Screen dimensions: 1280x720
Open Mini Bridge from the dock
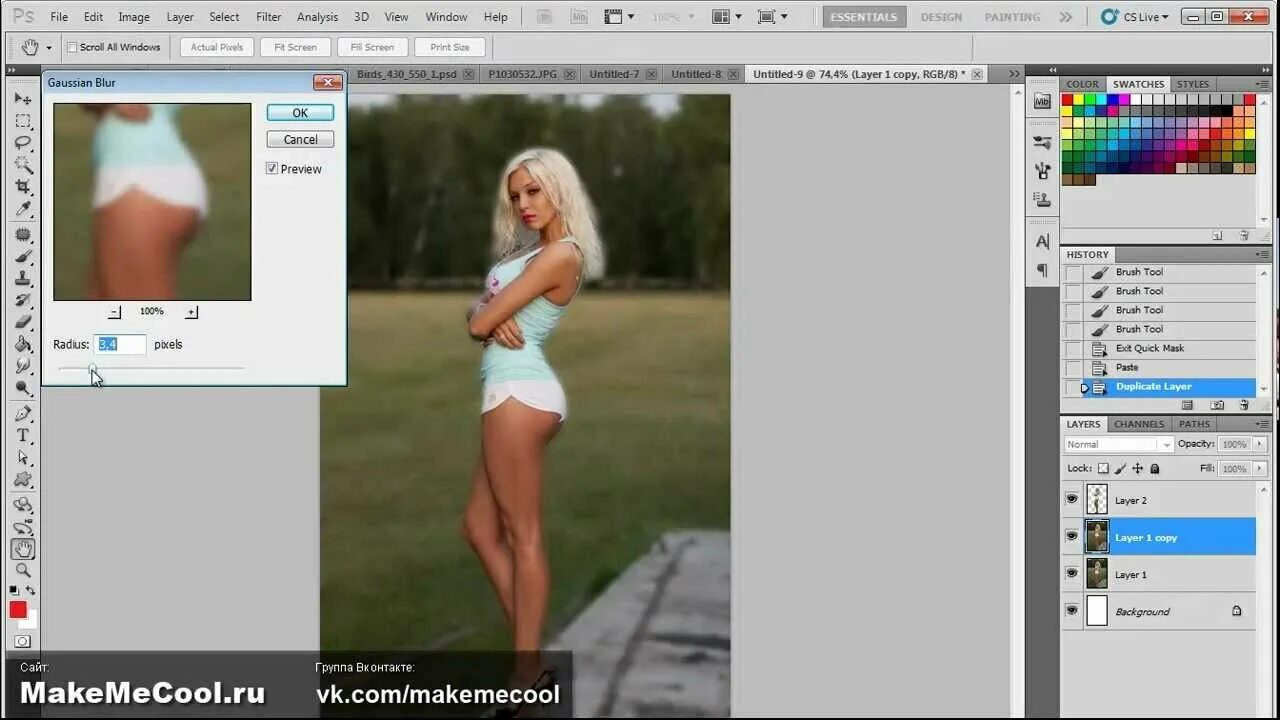coord(1041,100)
